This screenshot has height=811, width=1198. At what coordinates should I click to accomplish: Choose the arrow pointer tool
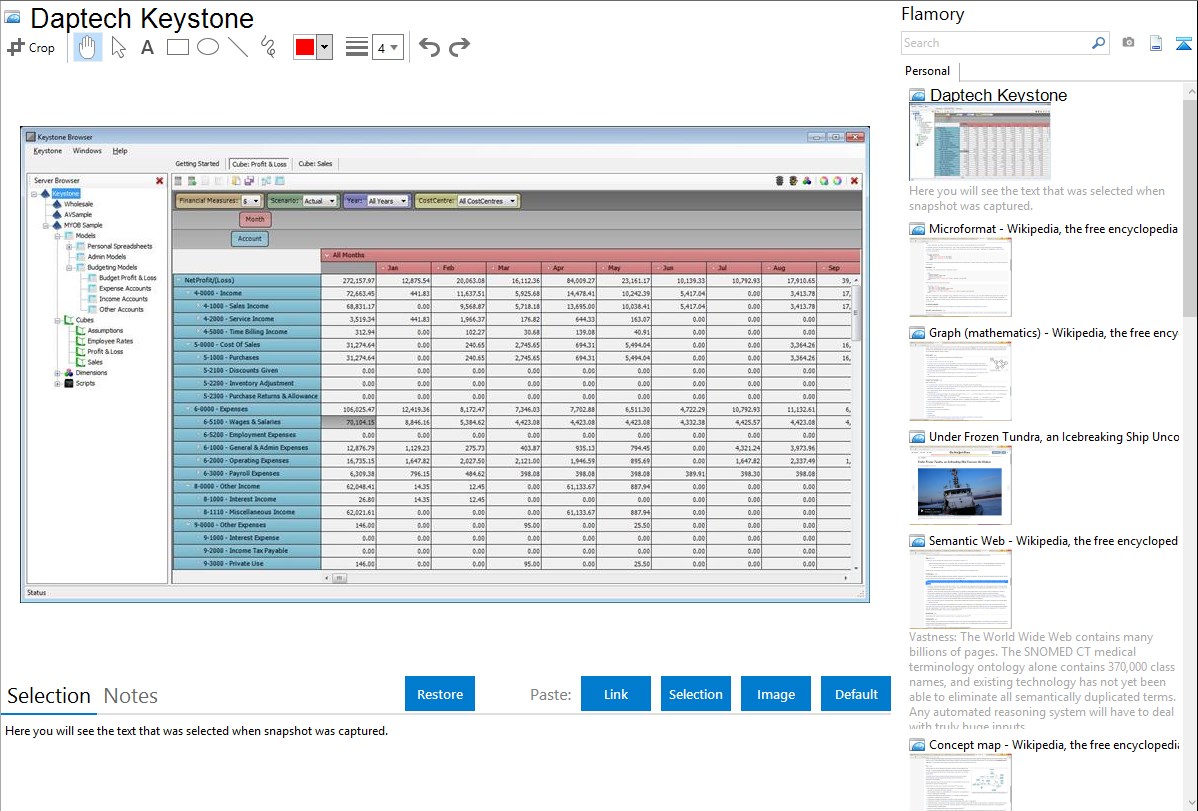(x=118, y=47)
